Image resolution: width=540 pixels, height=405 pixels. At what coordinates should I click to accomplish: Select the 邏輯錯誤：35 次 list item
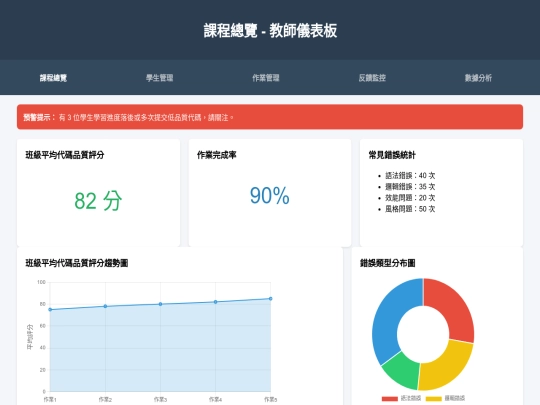point(410,187)
